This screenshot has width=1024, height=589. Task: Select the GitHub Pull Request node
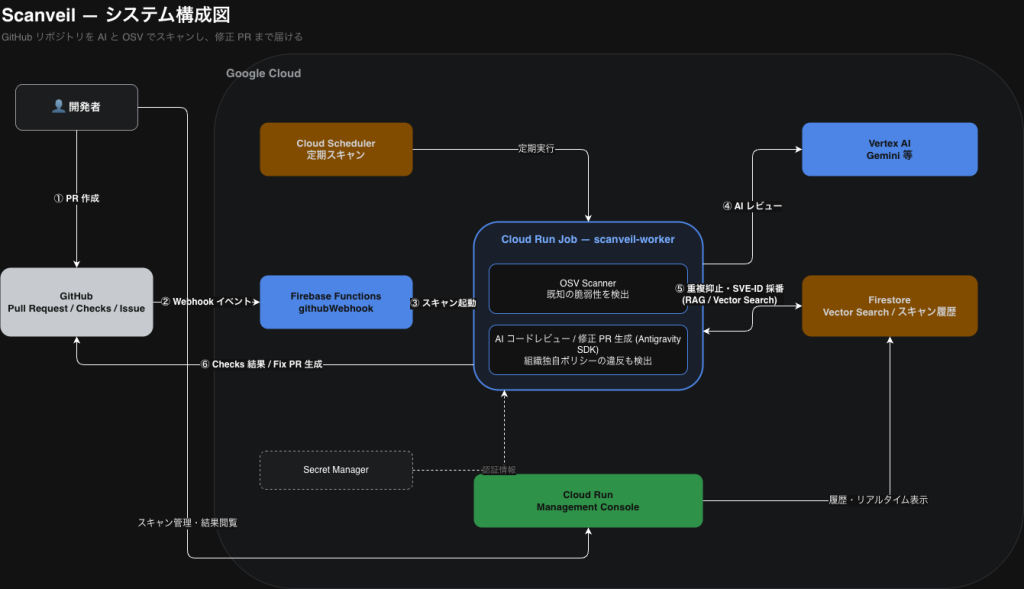(x=77, y=302)
